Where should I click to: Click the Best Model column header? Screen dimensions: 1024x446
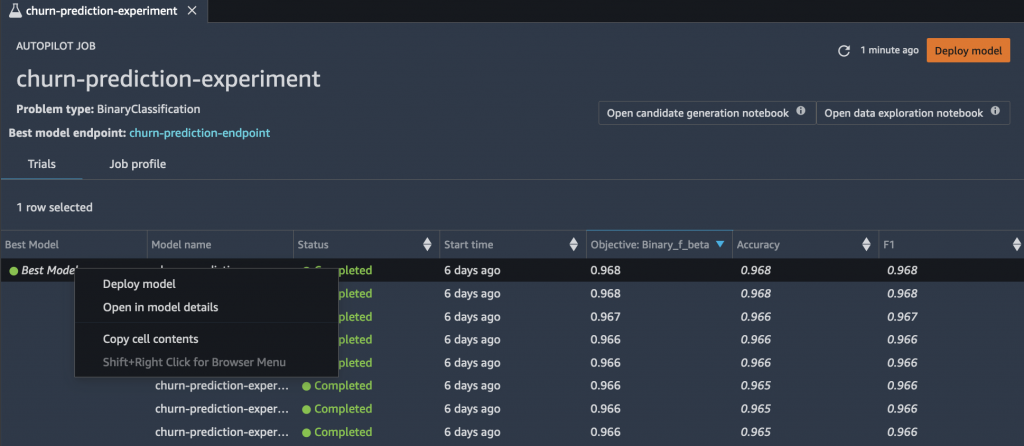pyautogui.click(x=74, y=245)
